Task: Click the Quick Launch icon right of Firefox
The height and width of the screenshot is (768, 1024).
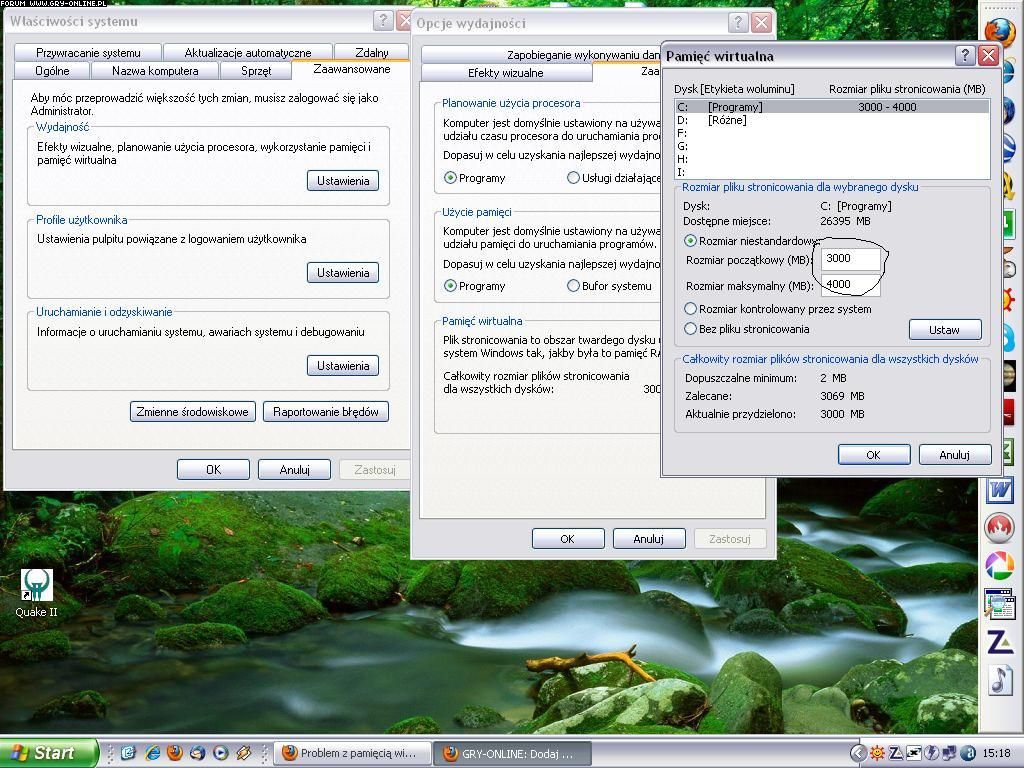Action: 197,753
